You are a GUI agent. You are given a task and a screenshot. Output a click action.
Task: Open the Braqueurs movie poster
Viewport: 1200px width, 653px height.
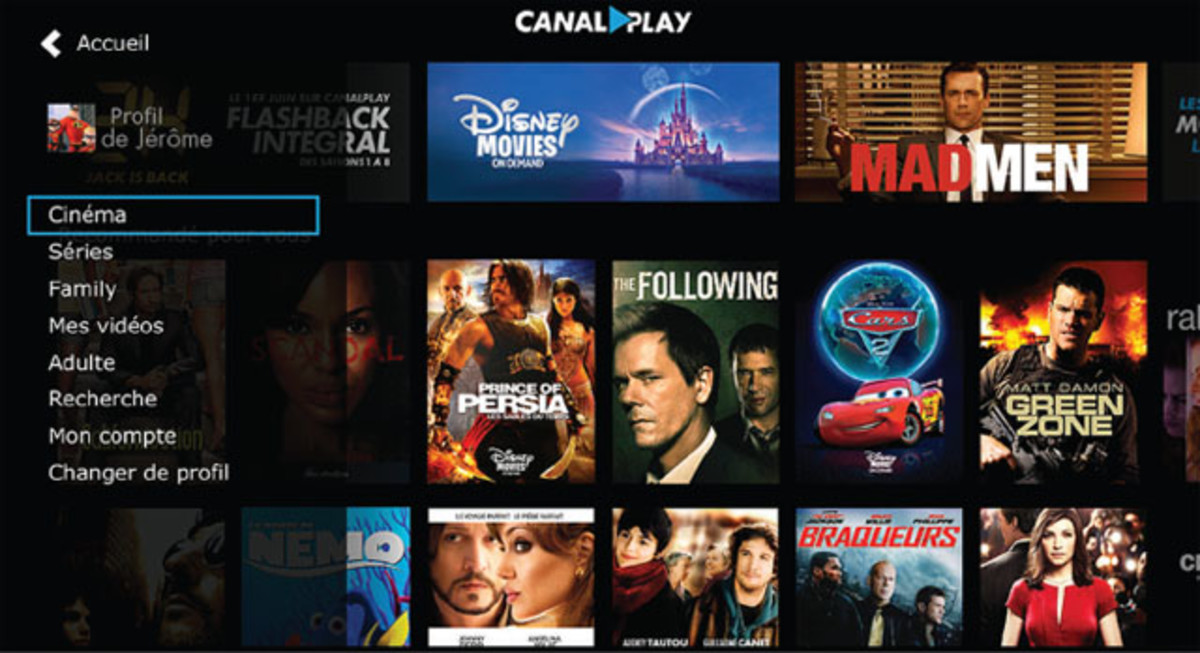(x=879, y=577)
